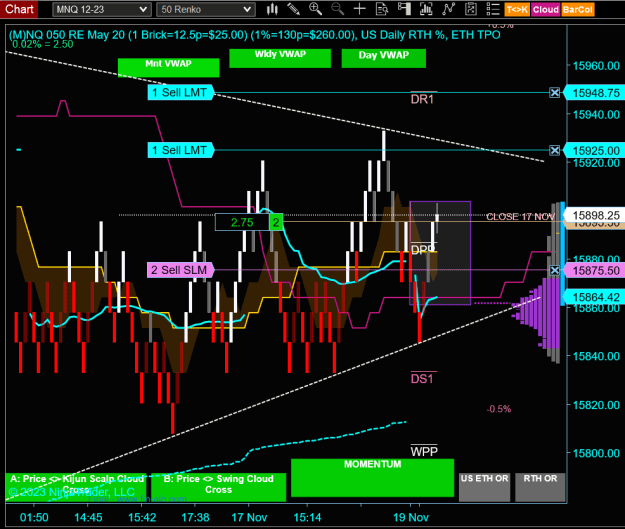The height and width of the screenshot is (529, 625).
Task: Toggle the RTH OR gray button
Action: click(540, 487)
